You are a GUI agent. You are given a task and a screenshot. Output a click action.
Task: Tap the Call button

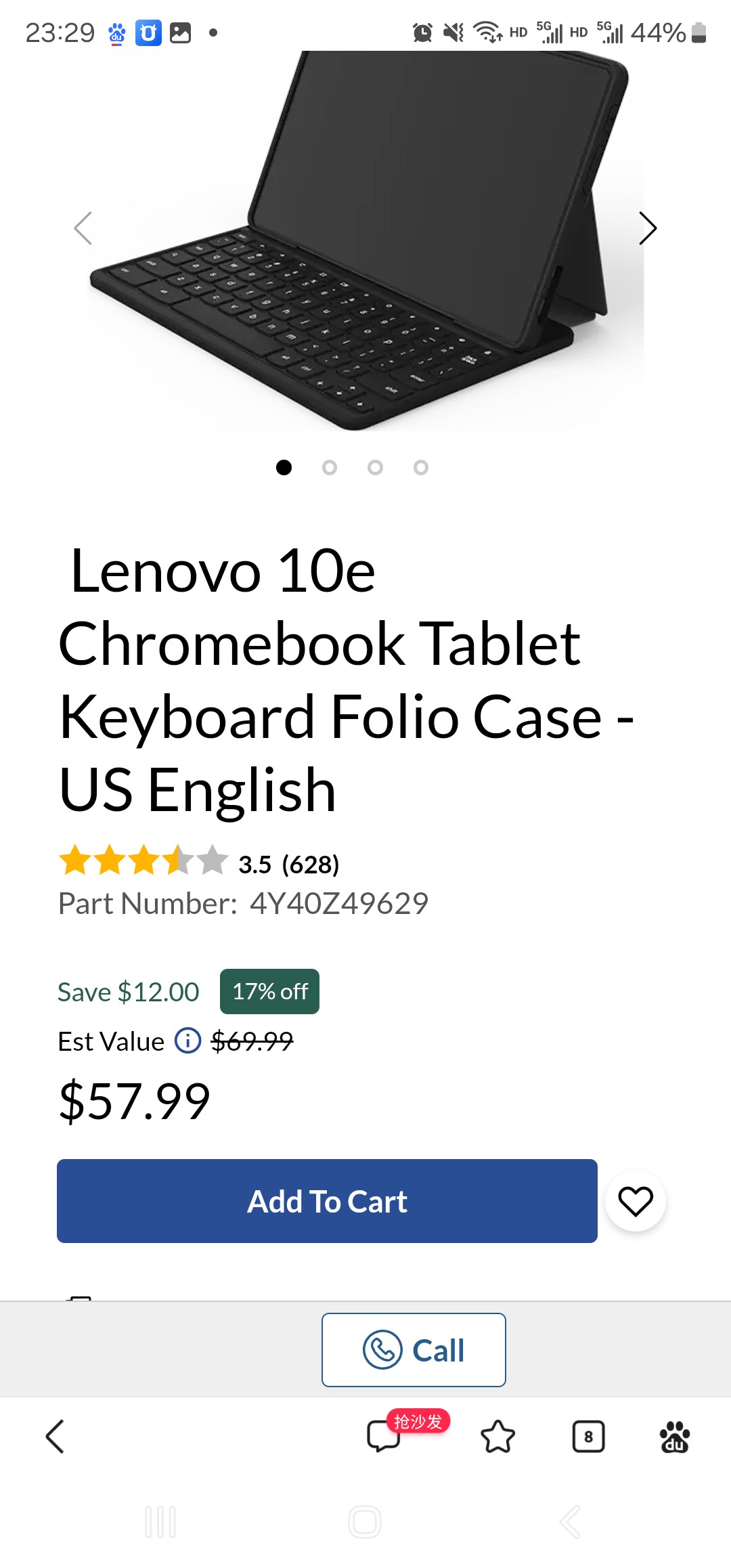click(x=414, y=1350)
